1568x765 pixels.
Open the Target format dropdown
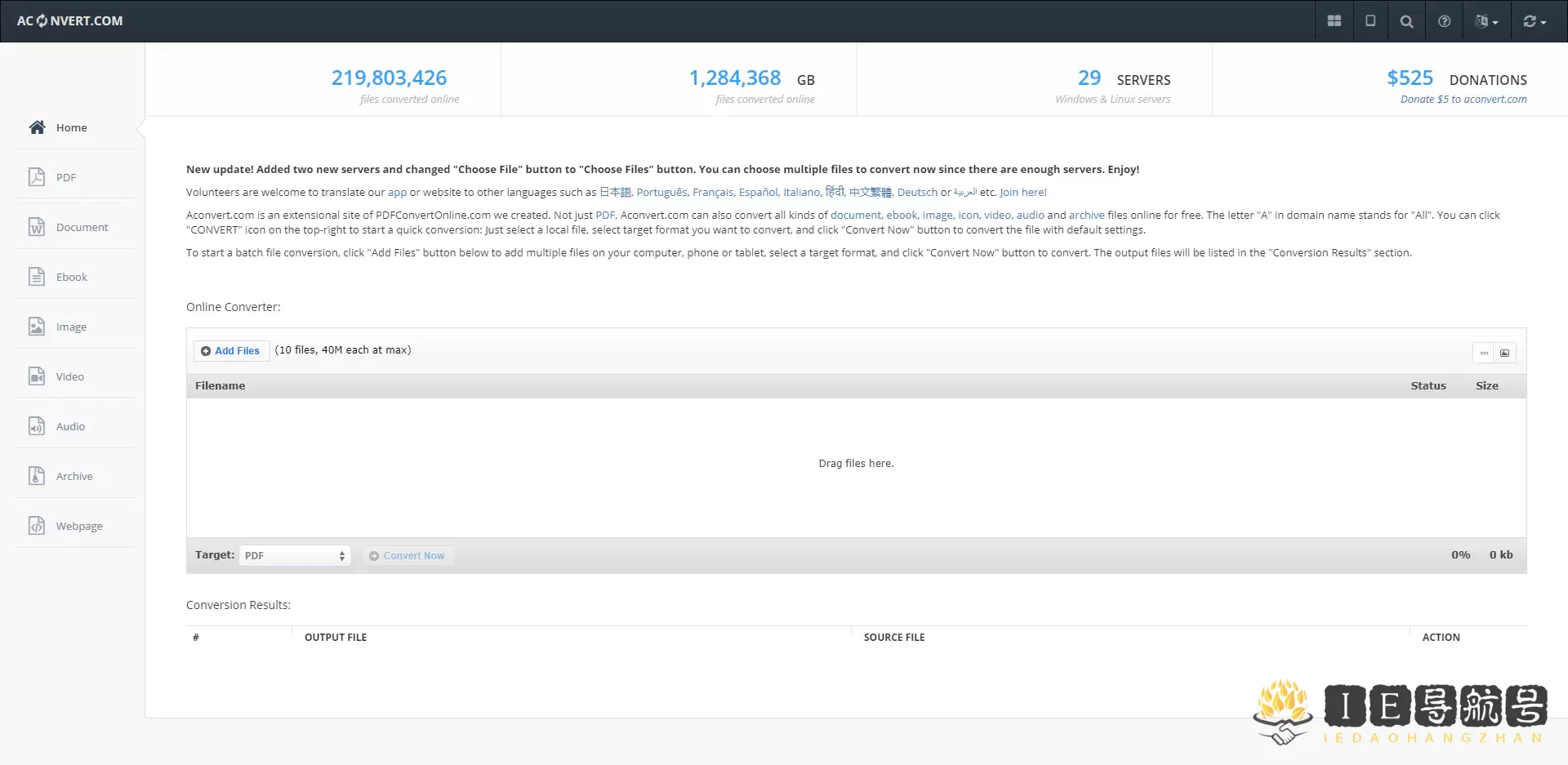(x=295, y=555)
